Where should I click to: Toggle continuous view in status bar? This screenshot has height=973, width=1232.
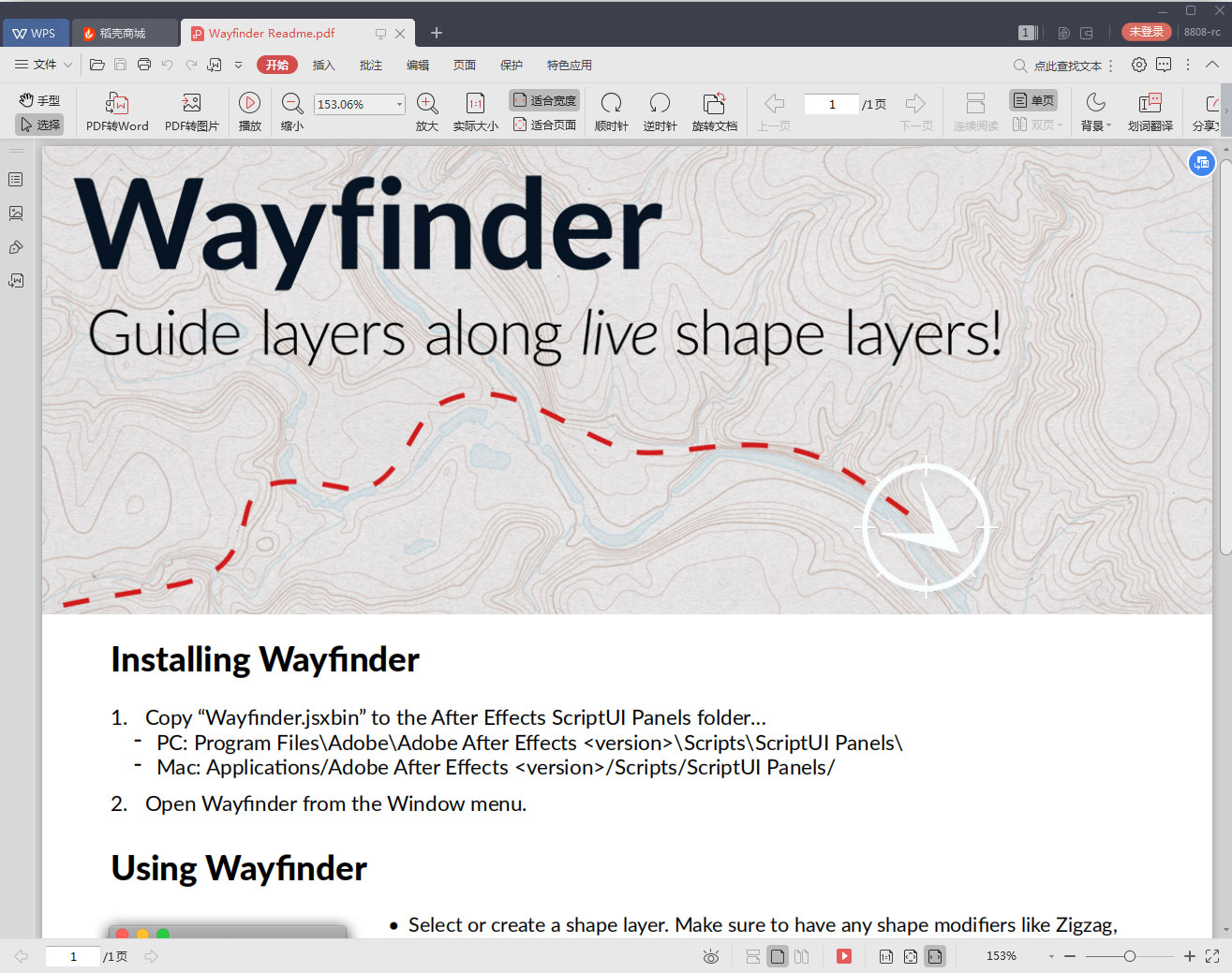[x=752, y=956]
